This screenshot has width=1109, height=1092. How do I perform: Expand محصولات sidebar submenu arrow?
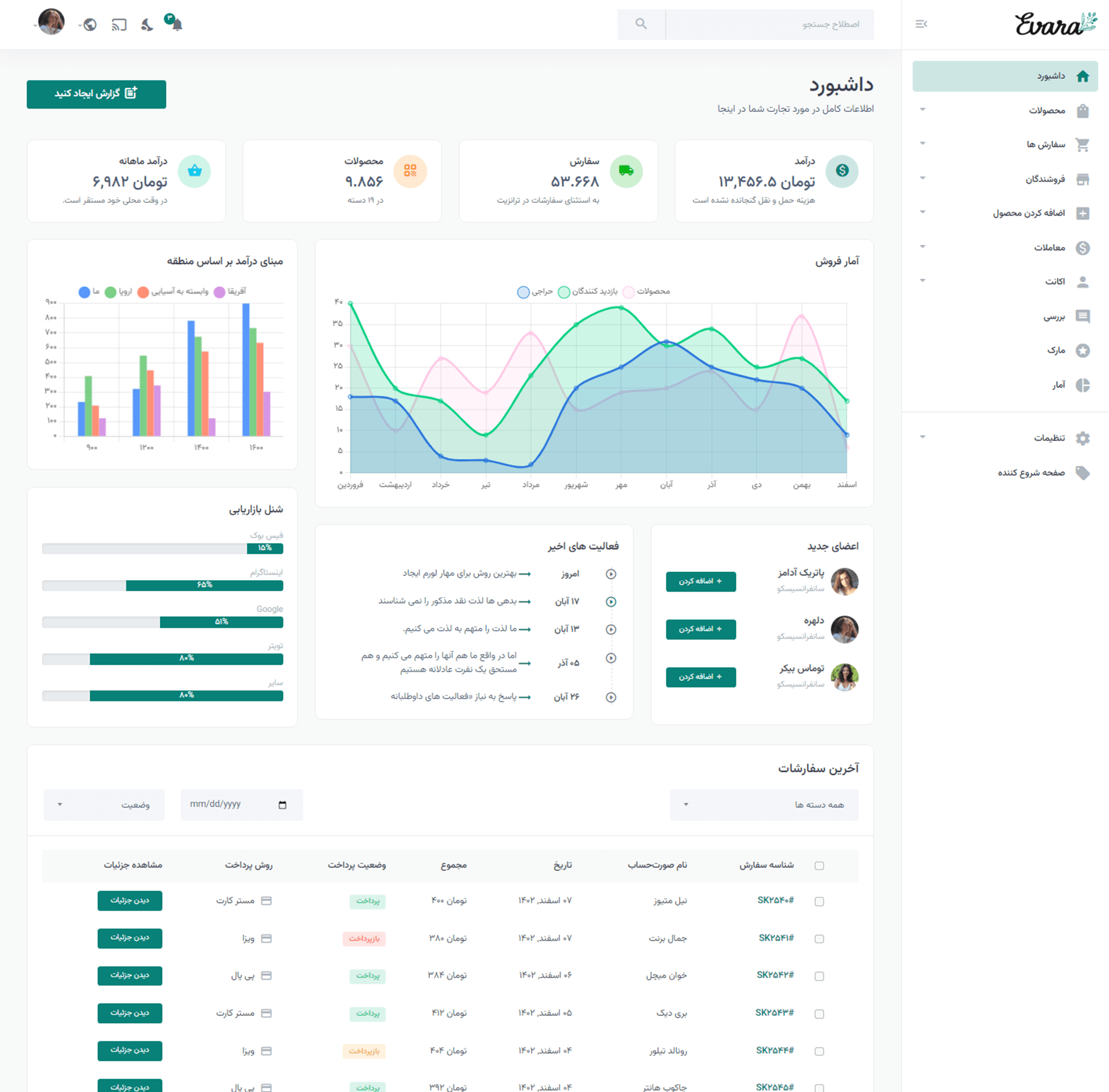[x=923, y=110]
